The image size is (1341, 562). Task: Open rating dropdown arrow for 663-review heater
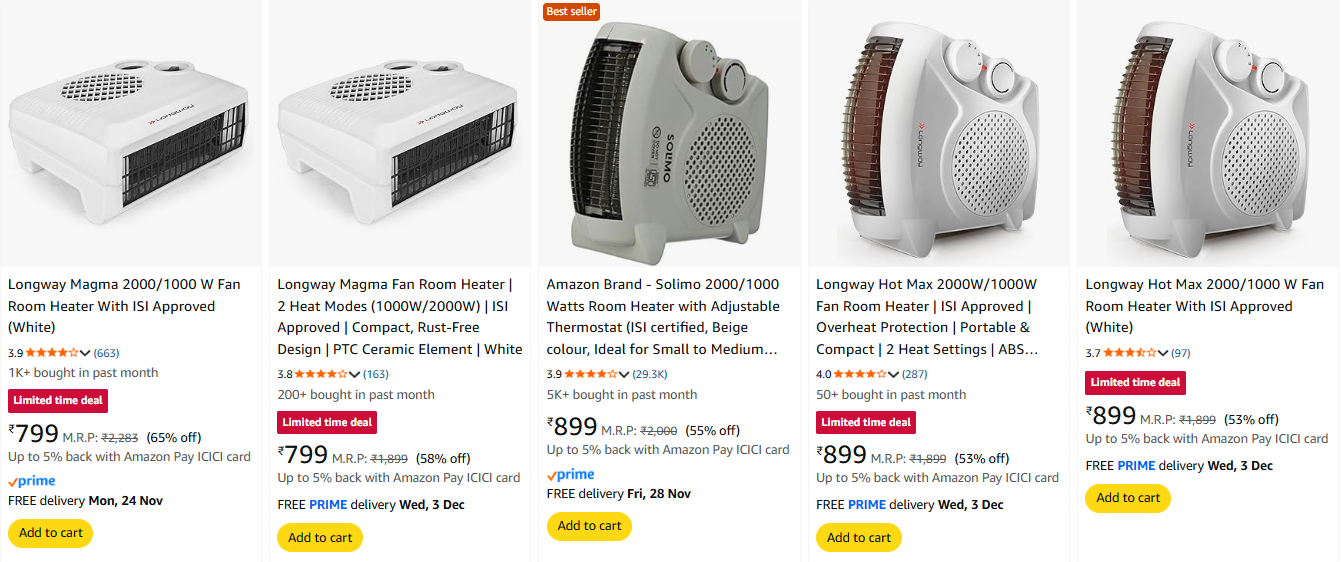click(x=85, y=353)
